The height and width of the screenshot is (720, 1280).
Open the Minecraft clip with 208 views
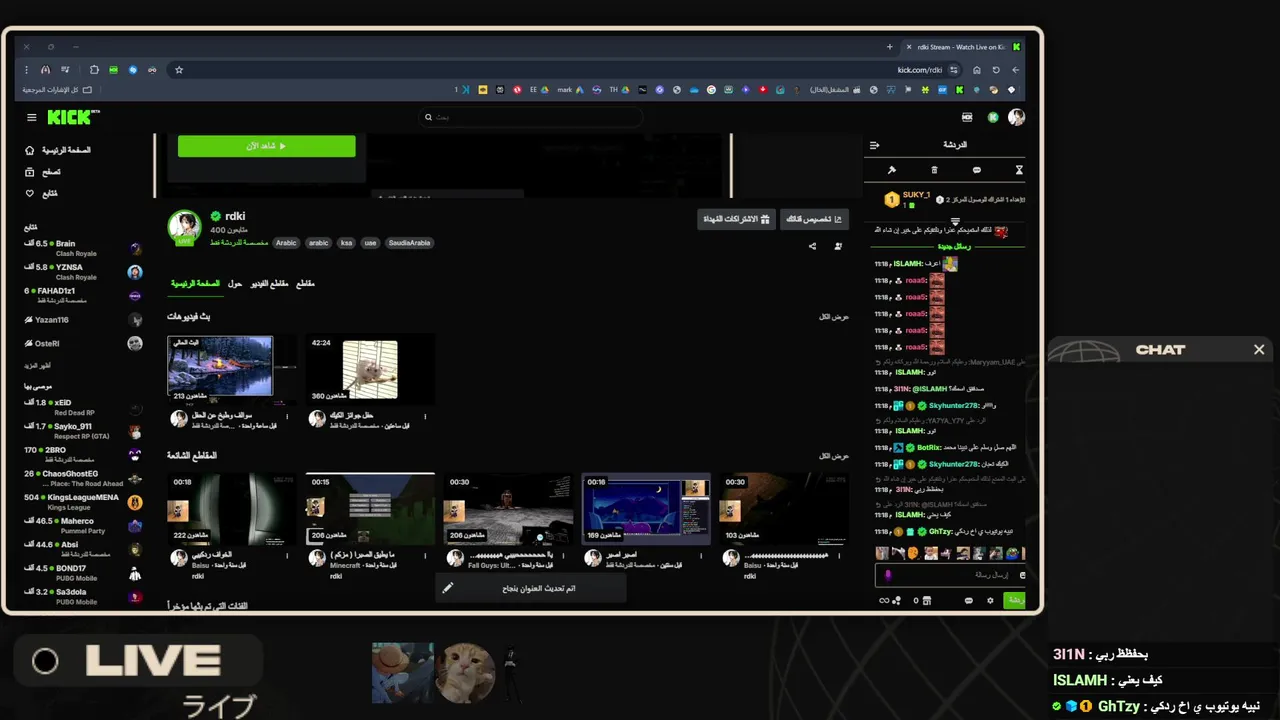[369, 509]
